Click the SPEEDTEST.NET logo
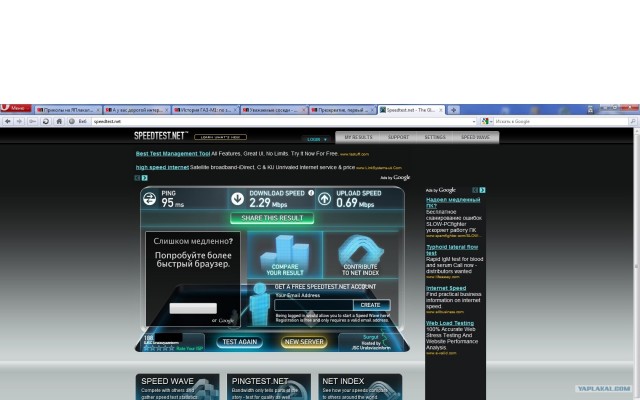 [x=161, y=136]
